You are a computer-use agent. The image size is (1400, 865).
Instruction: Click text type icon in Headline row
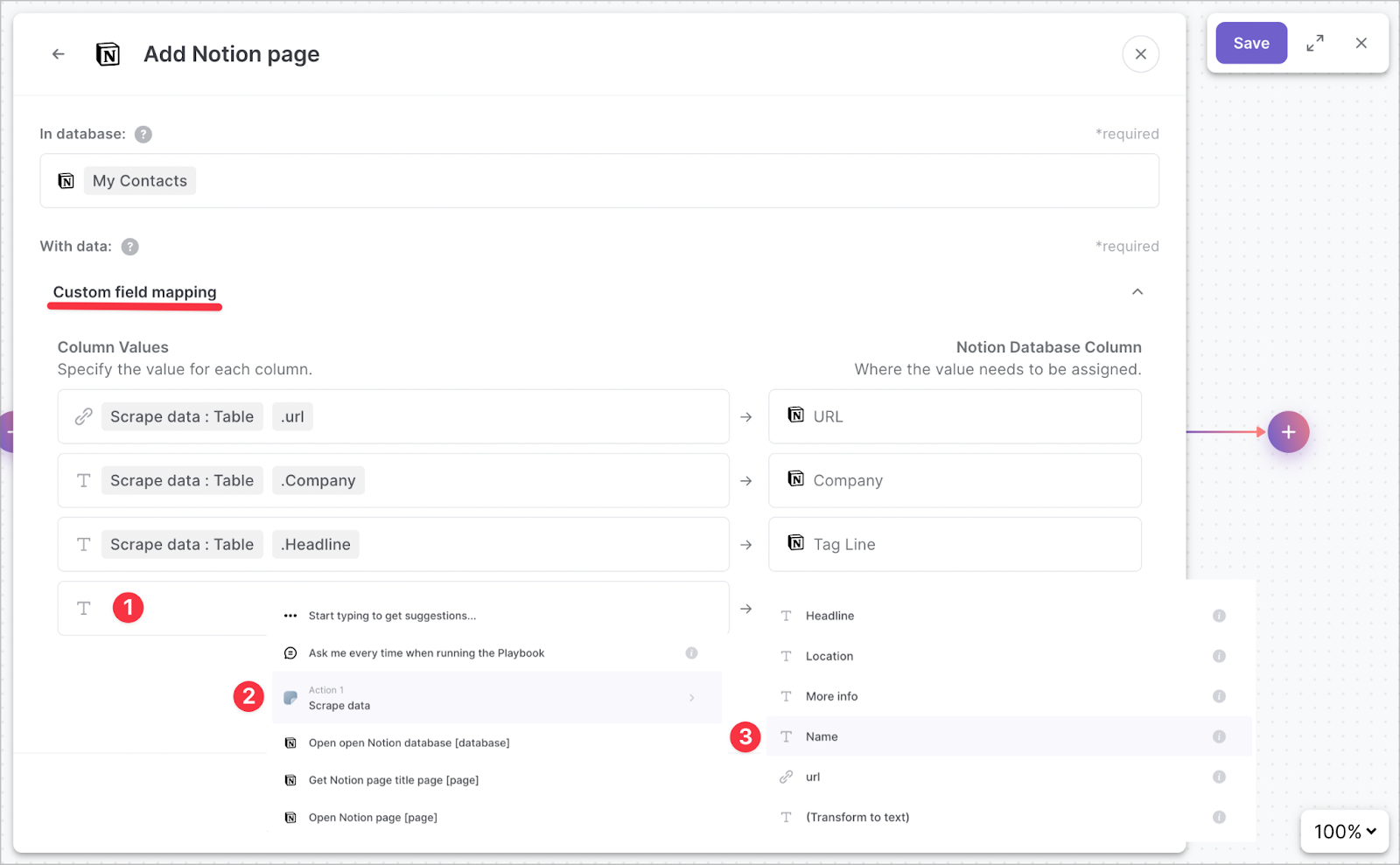point(84,545)
